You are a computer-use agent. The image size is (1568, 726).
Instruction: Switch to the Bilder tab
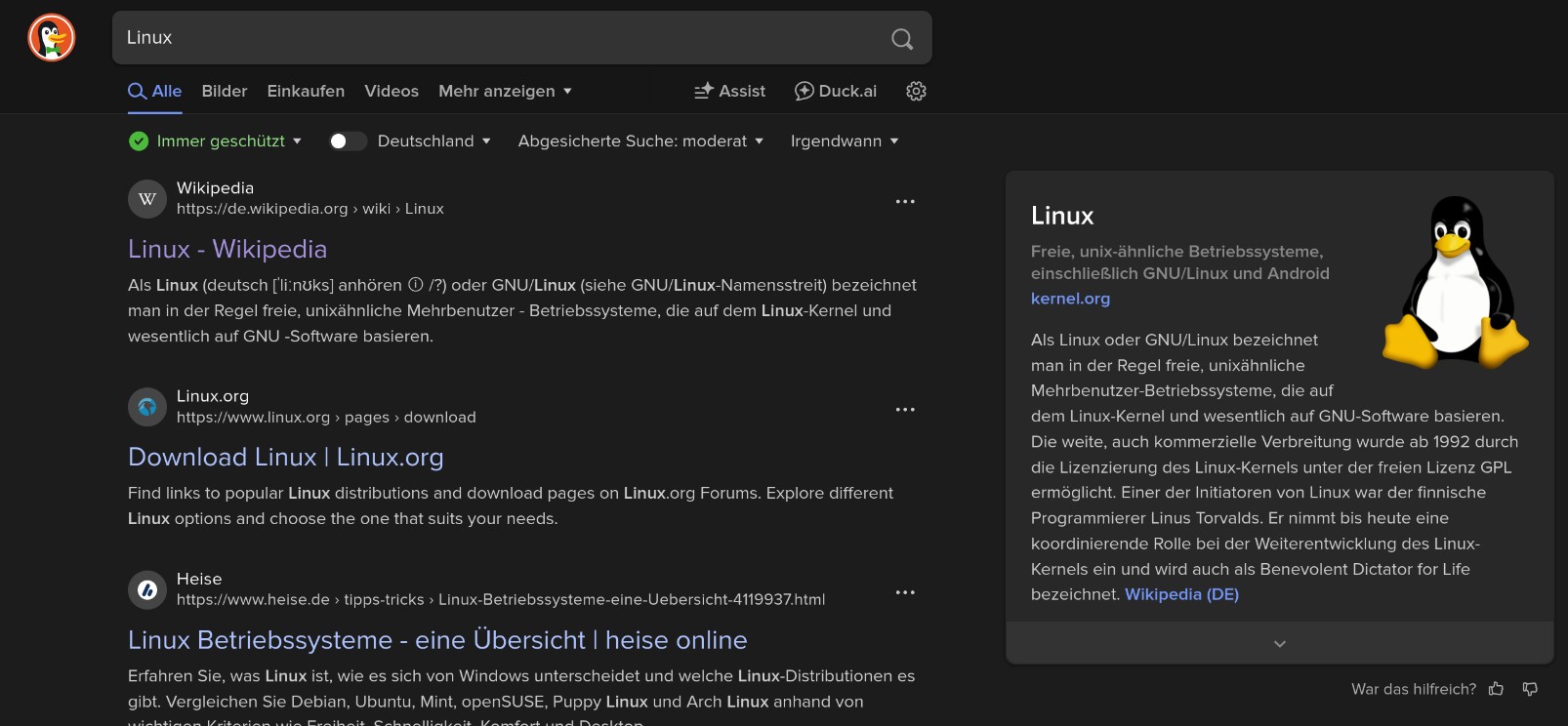tap(225, 91)
